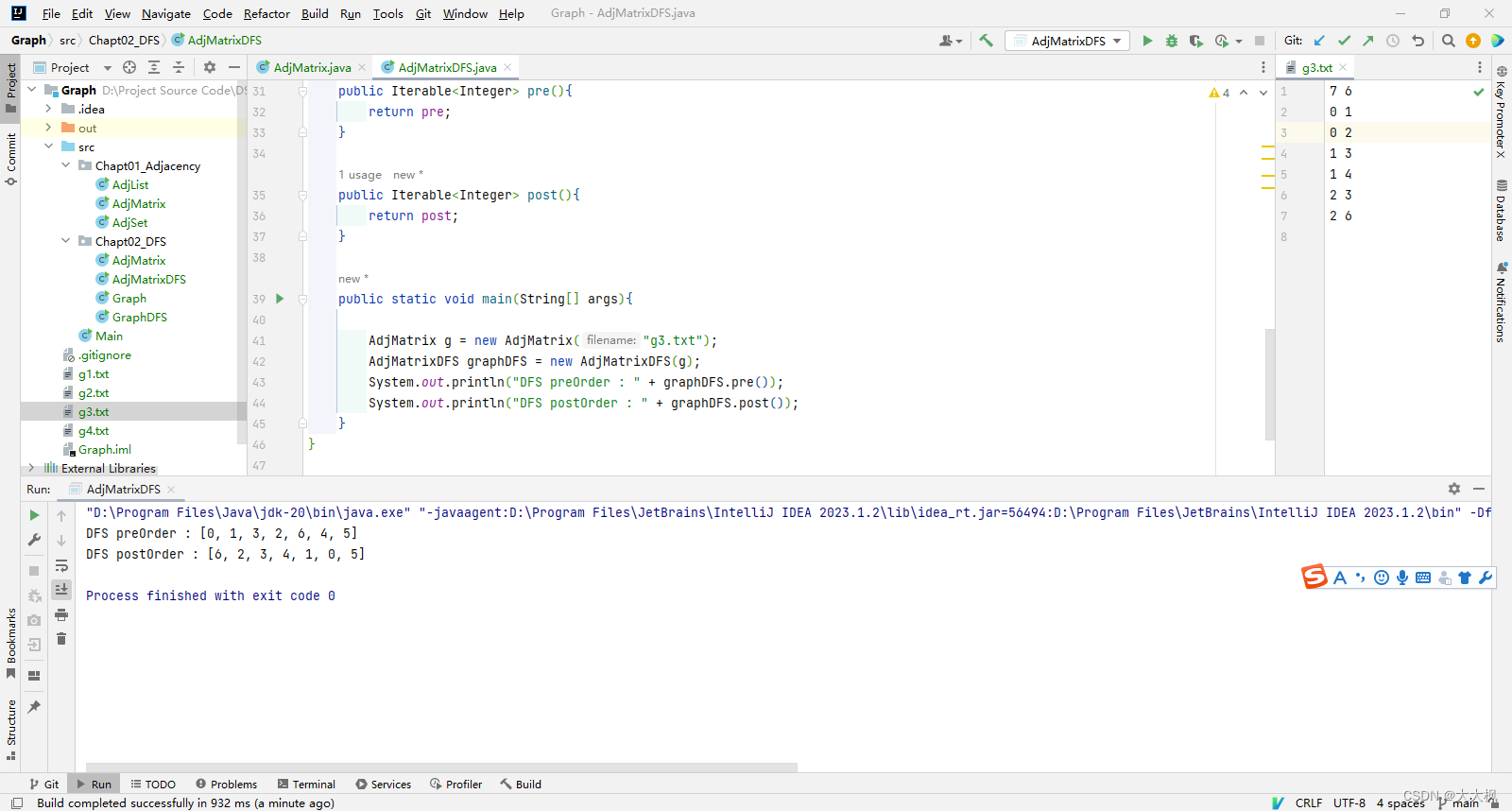Select the g3.txt editor tab
1512x811 pixels.
(x=1316, y=67)
